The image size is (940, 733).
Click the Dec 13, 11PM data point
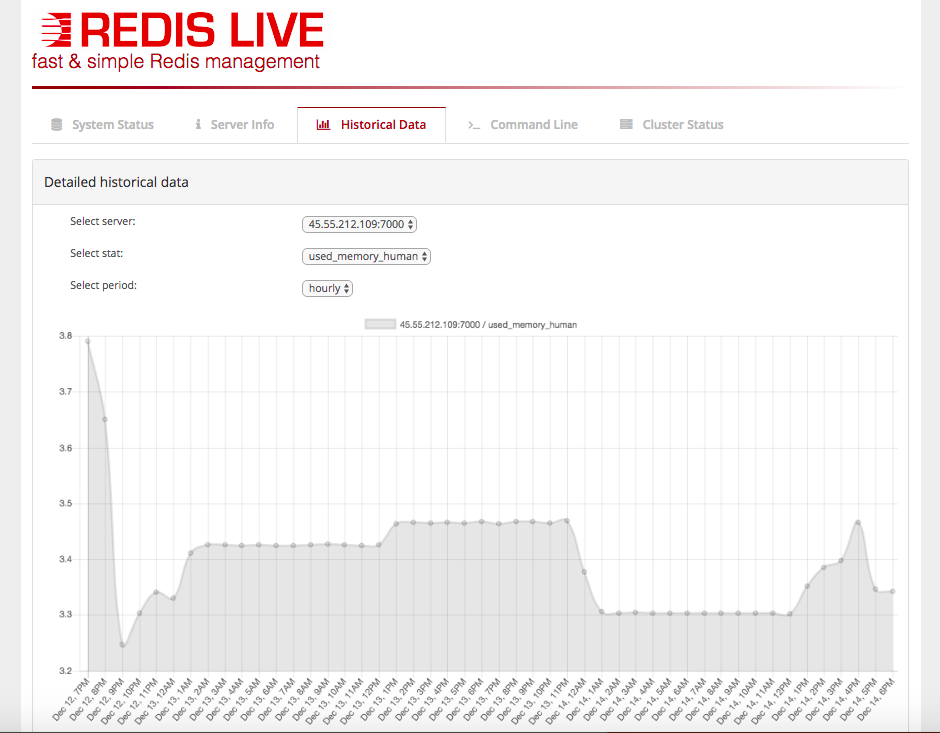(567, 521)
